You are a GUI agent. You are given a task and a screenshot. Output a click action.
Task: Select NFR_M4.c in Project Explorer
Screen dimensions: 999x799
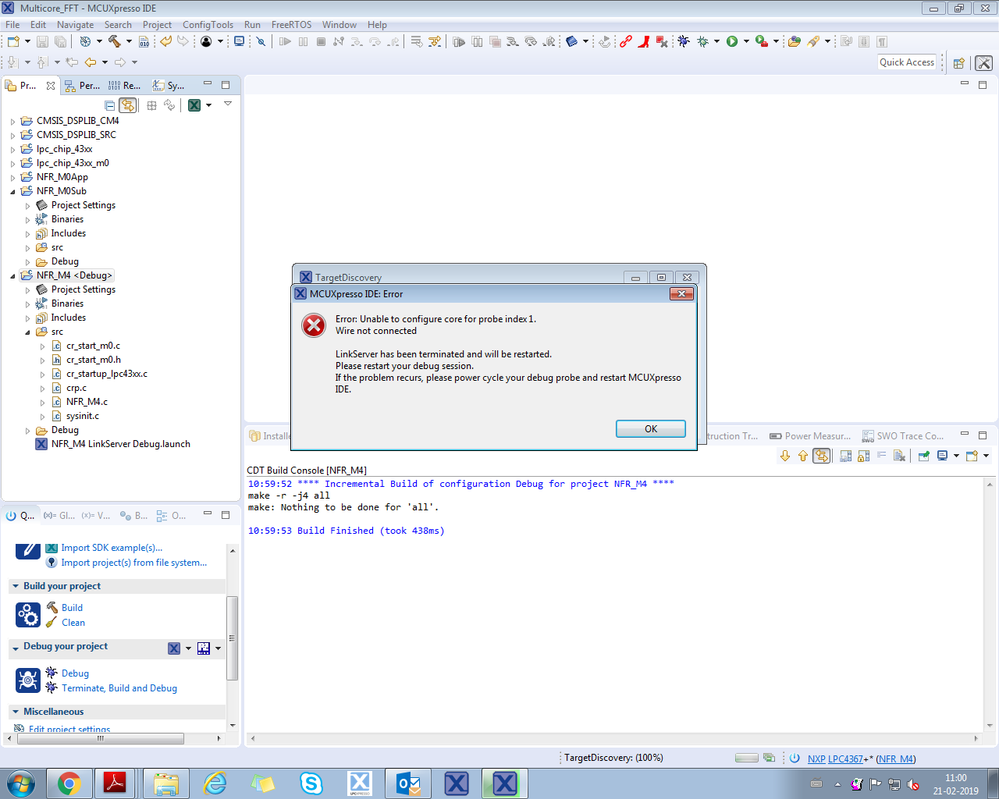coord(87,402)
